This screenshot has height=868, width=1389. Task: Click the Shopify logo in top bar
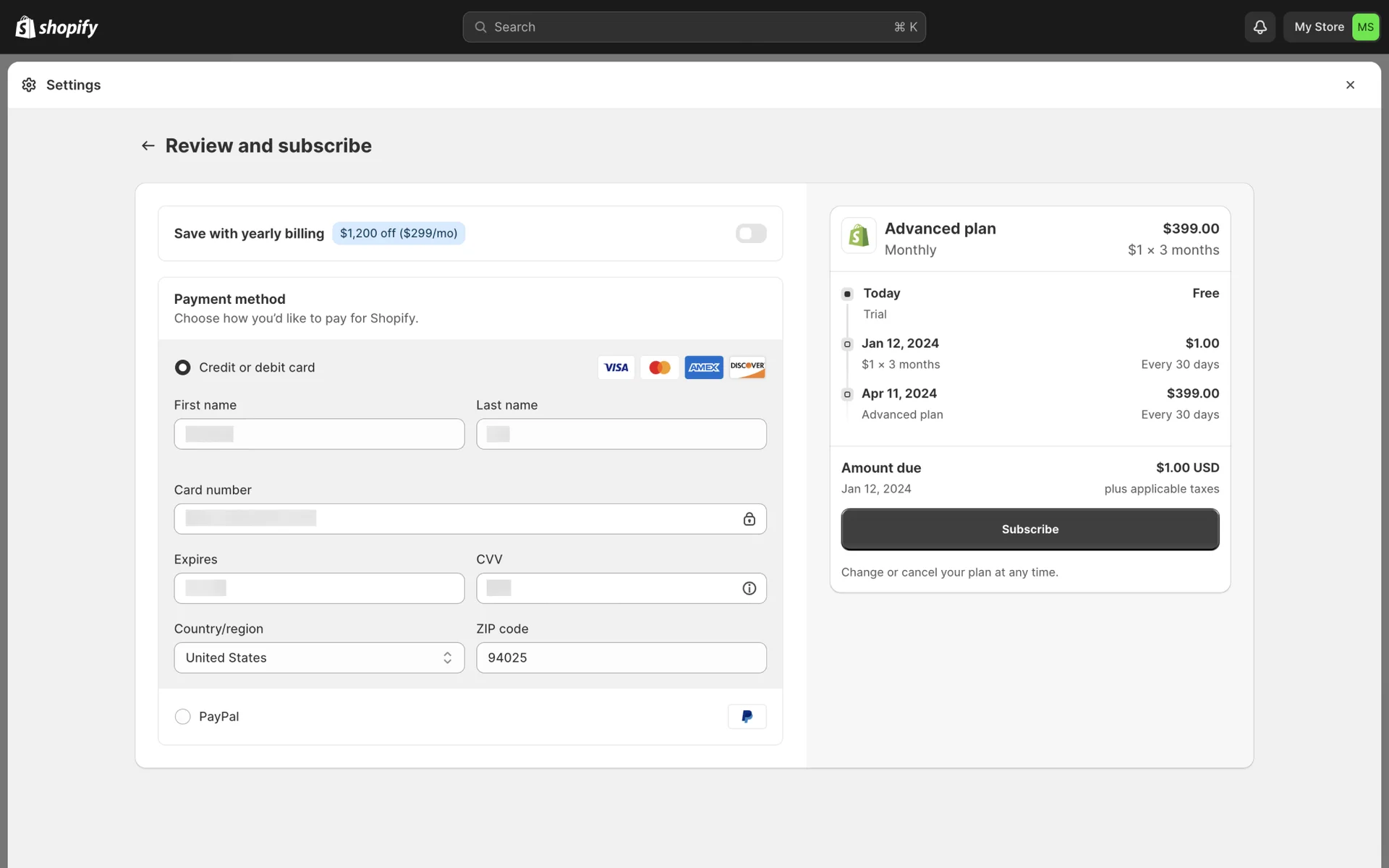56,27
